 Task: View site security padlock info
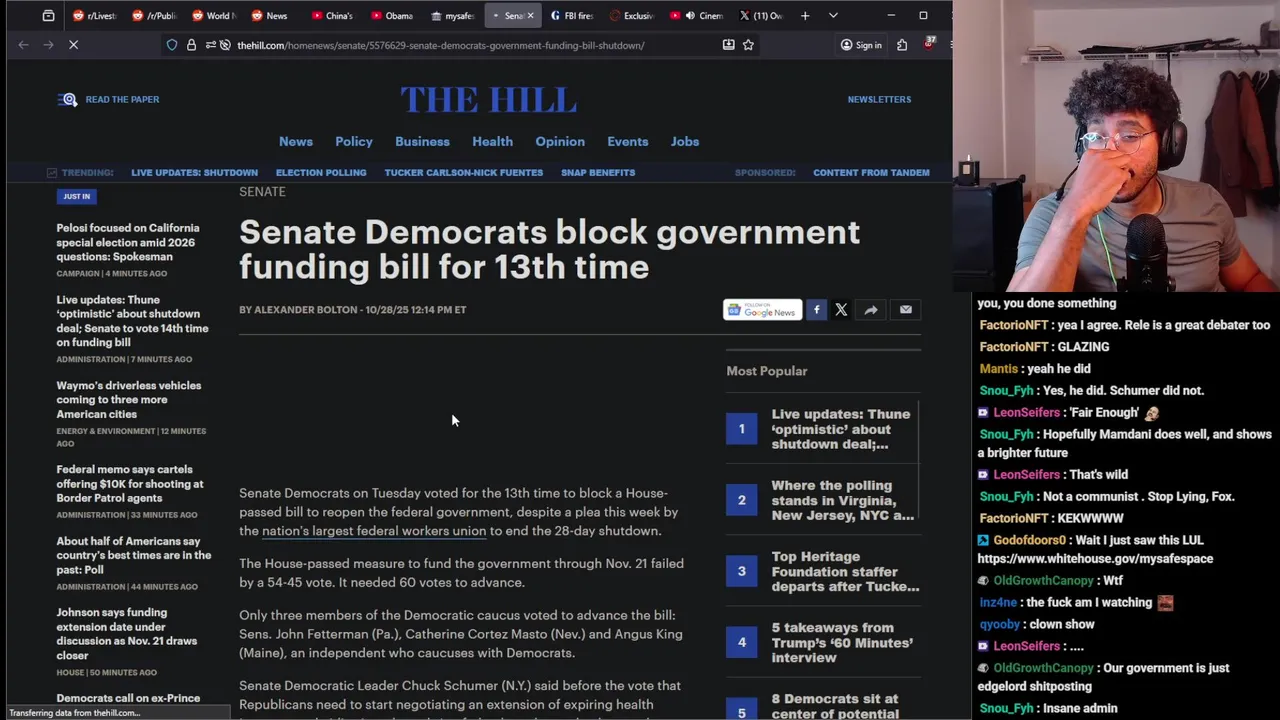point(191,45)
